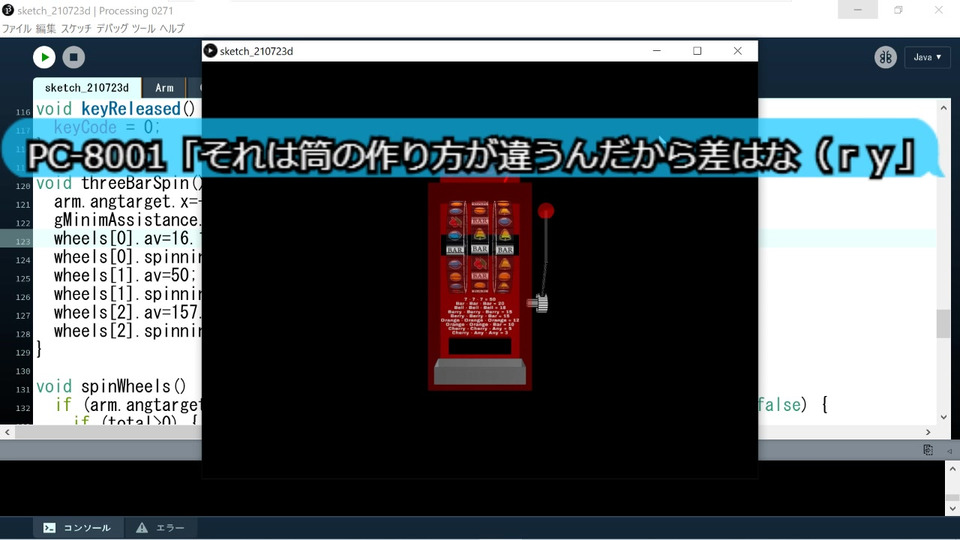The image size is (960, 540).
Task: Open the デバッグ menu
Action: 112,29
